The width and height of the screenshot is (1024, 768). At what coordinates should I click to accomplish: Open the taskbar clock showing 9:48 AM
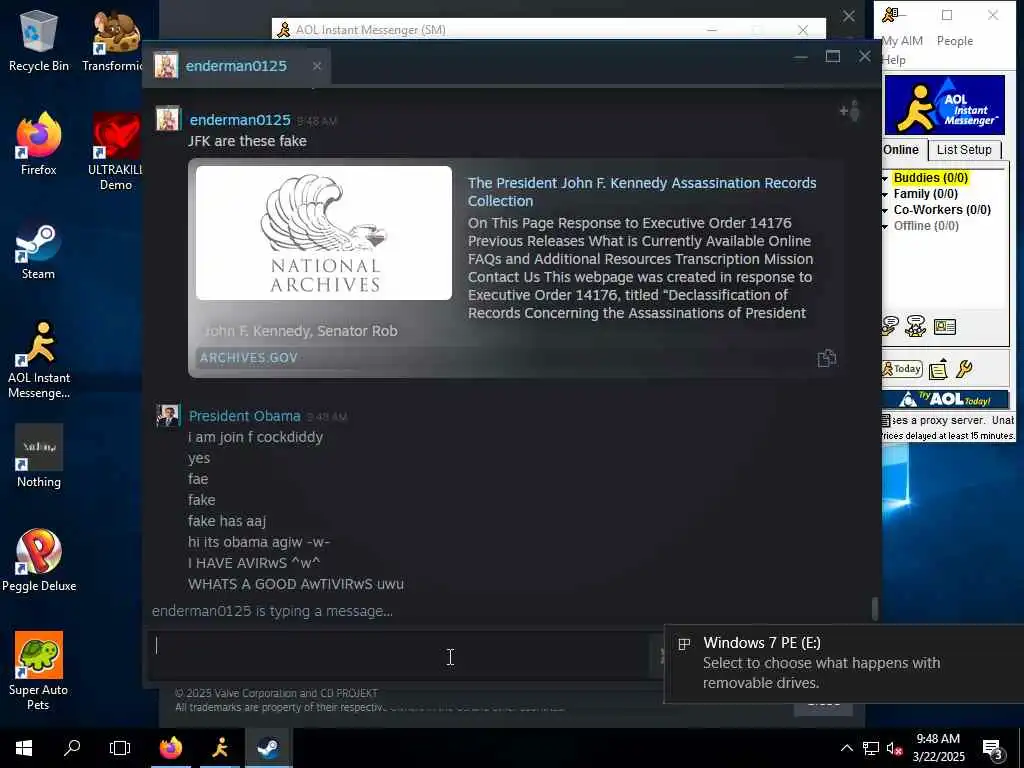[938, 748]
